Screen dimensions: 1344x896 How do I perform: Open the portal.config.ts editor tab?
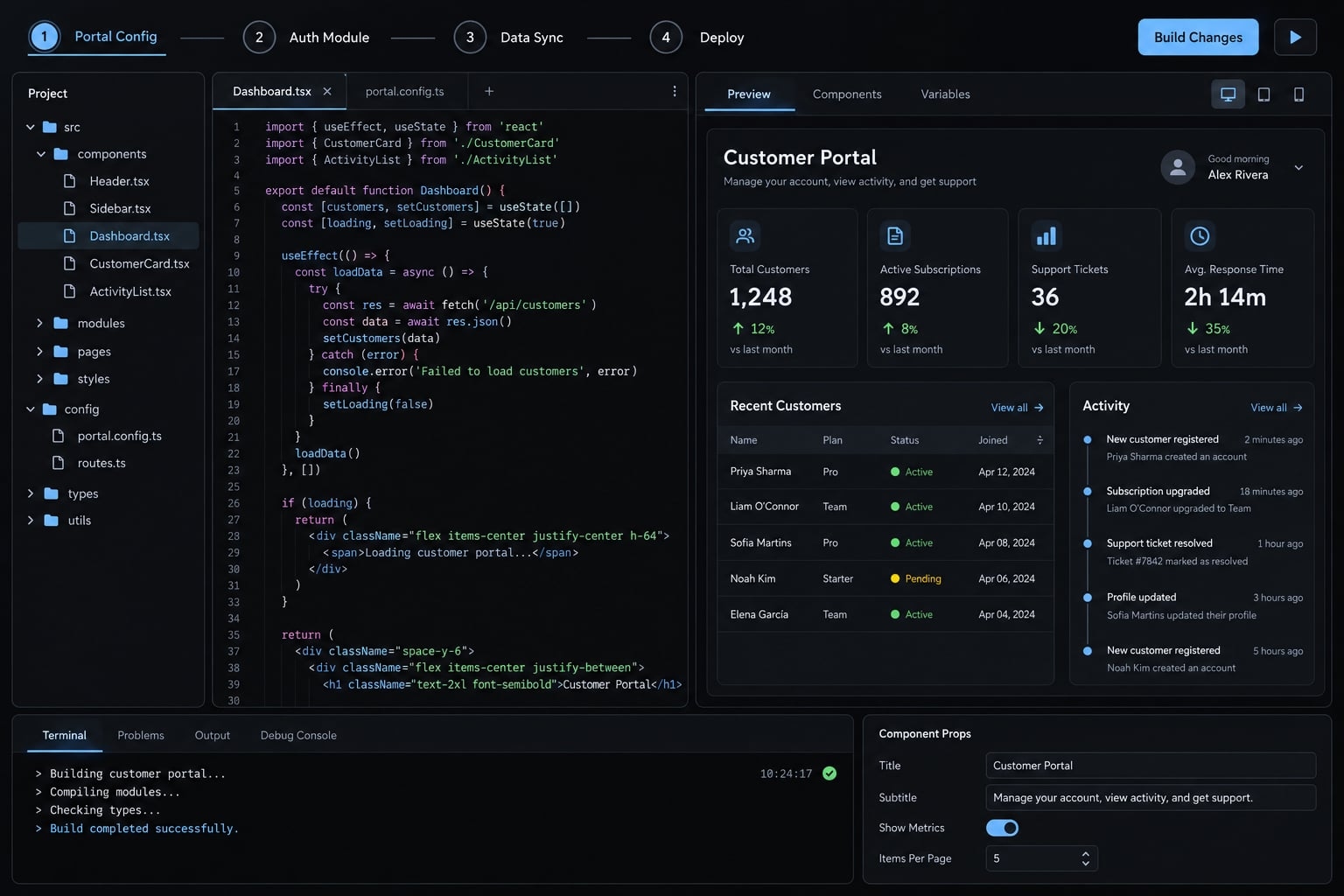(404, 91)
